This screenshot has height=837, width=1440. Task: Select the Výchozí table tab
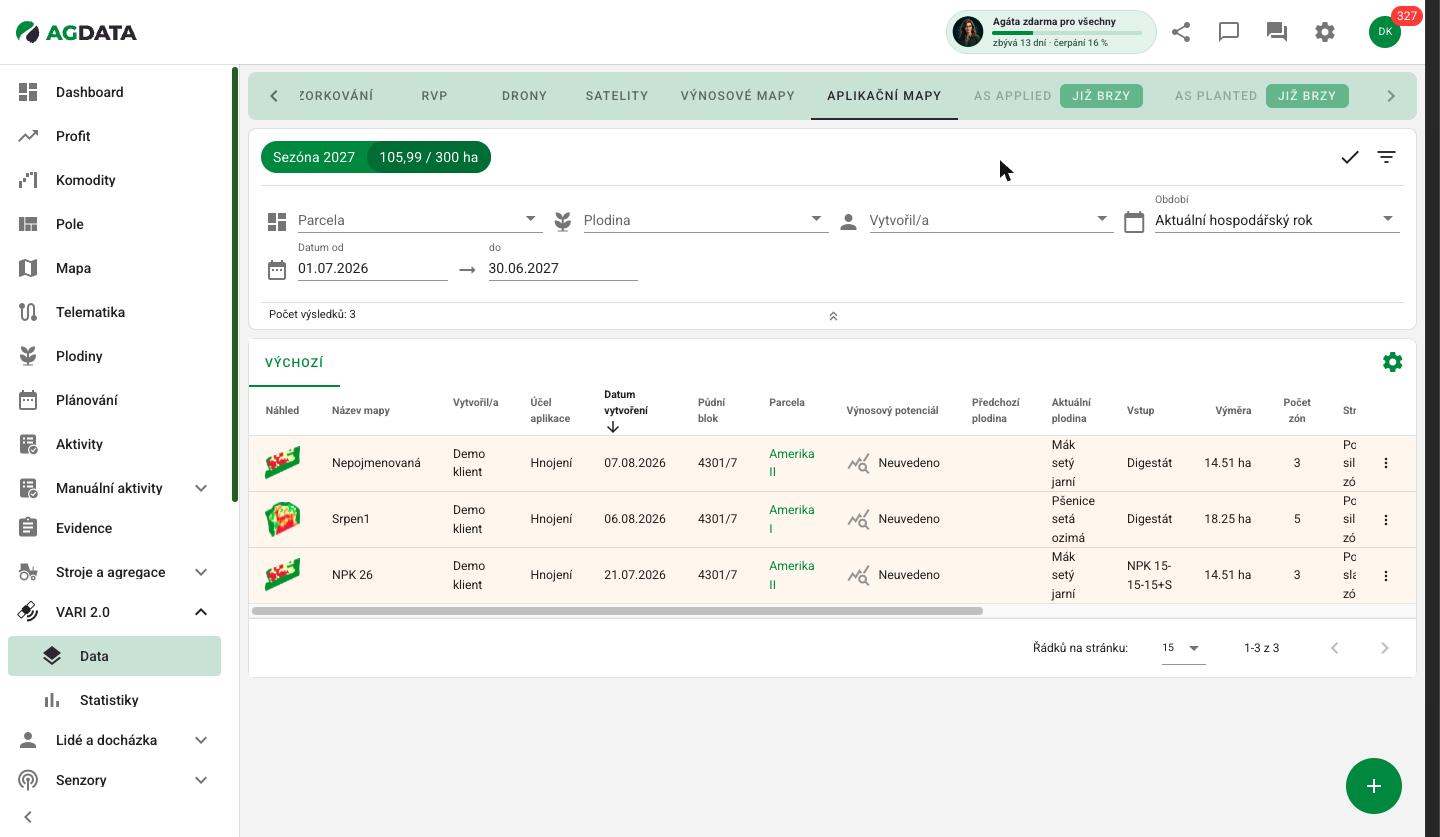click(x=294, y=363)
